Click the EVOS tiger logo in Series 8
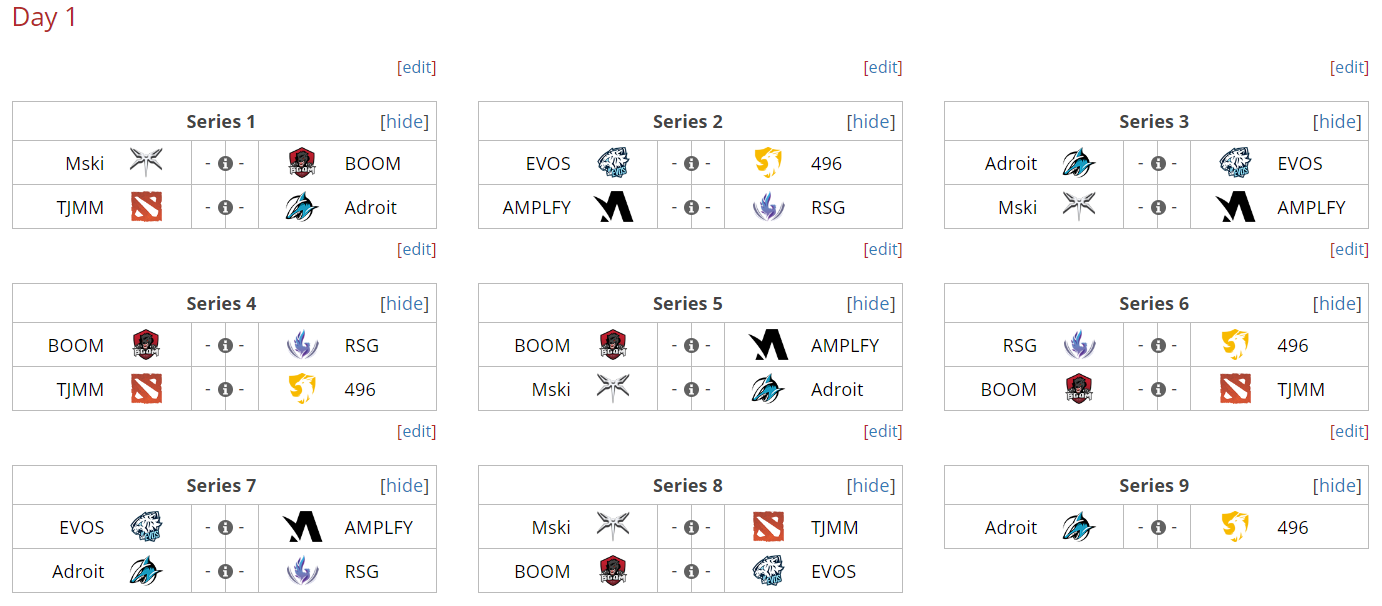 point(768,571)
